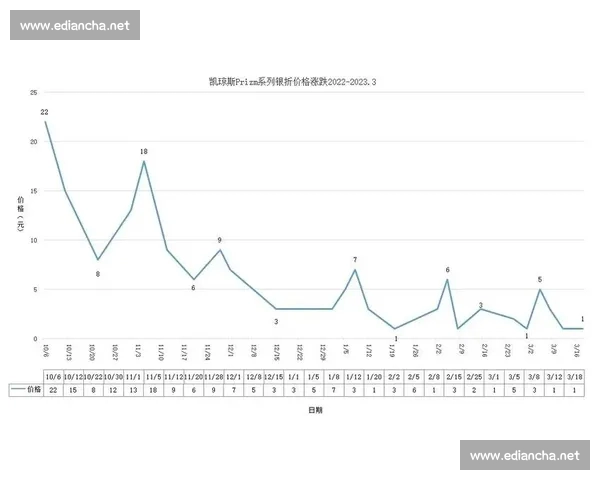Select the 3/18 date cell in the table

point(574,377)
